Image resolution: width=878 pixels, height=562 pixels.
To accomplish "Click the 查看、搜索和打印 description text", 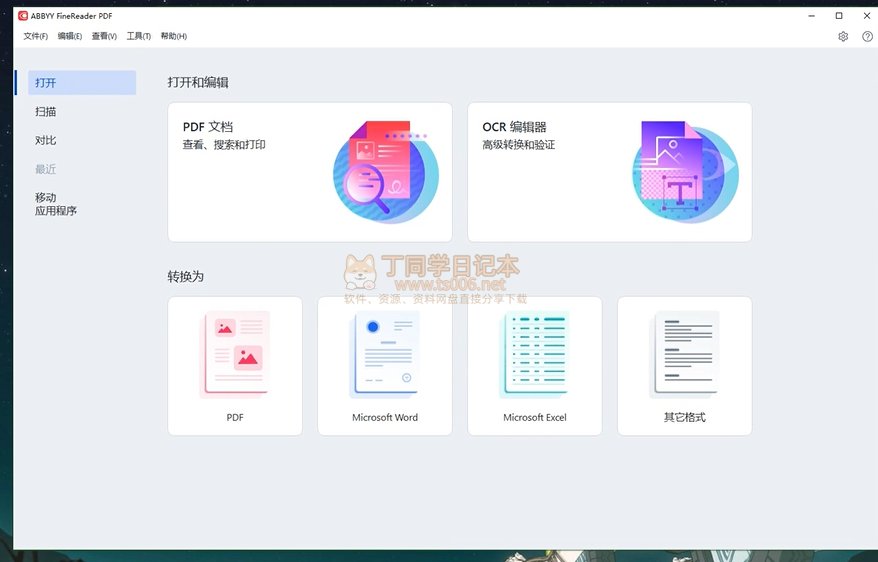I will pyautogui.click(x=224, y=145).
